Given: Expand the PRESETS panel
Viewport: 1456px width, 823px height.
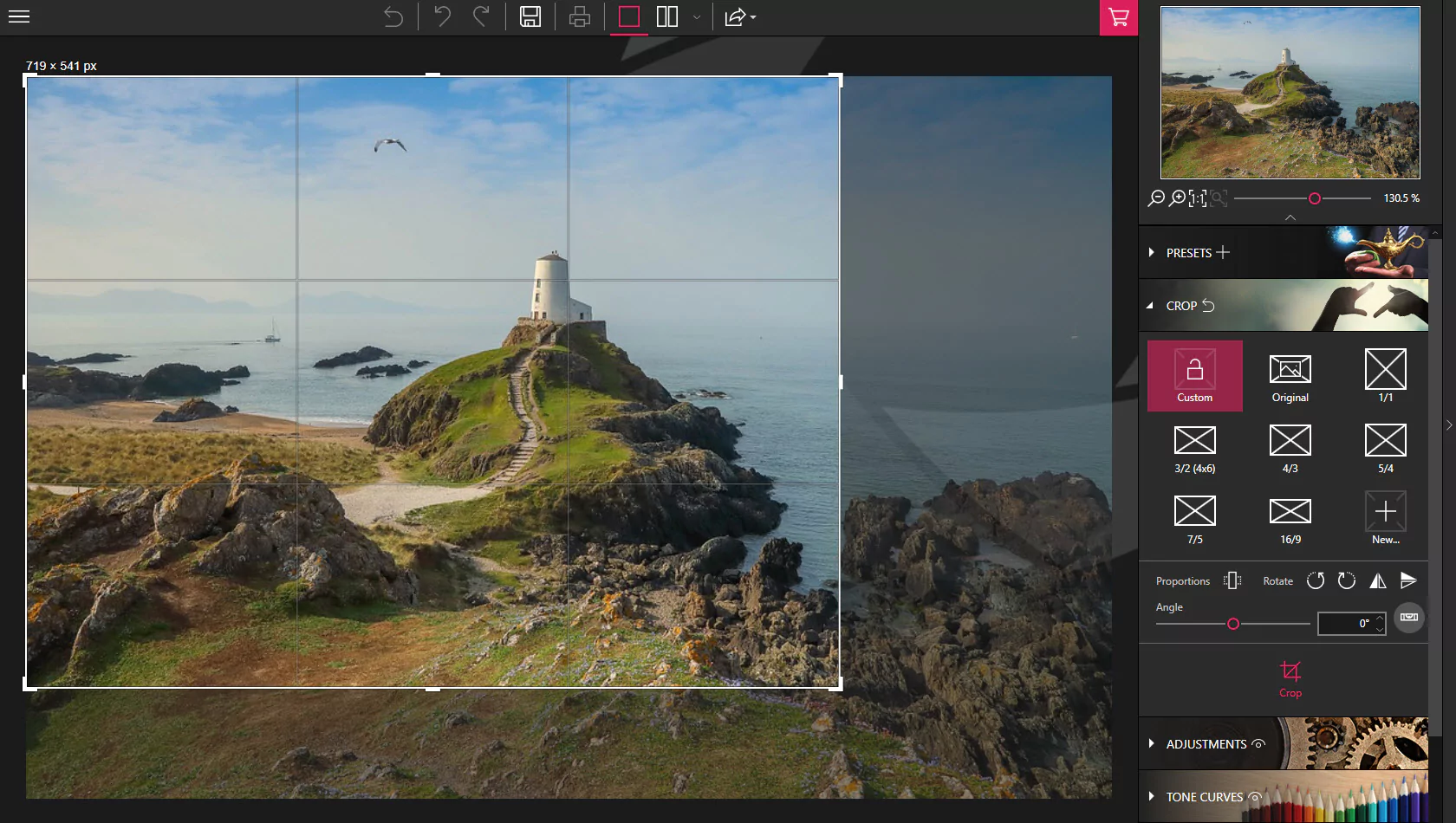Looking at the screenshot, I should click(x=1152, y=252).
